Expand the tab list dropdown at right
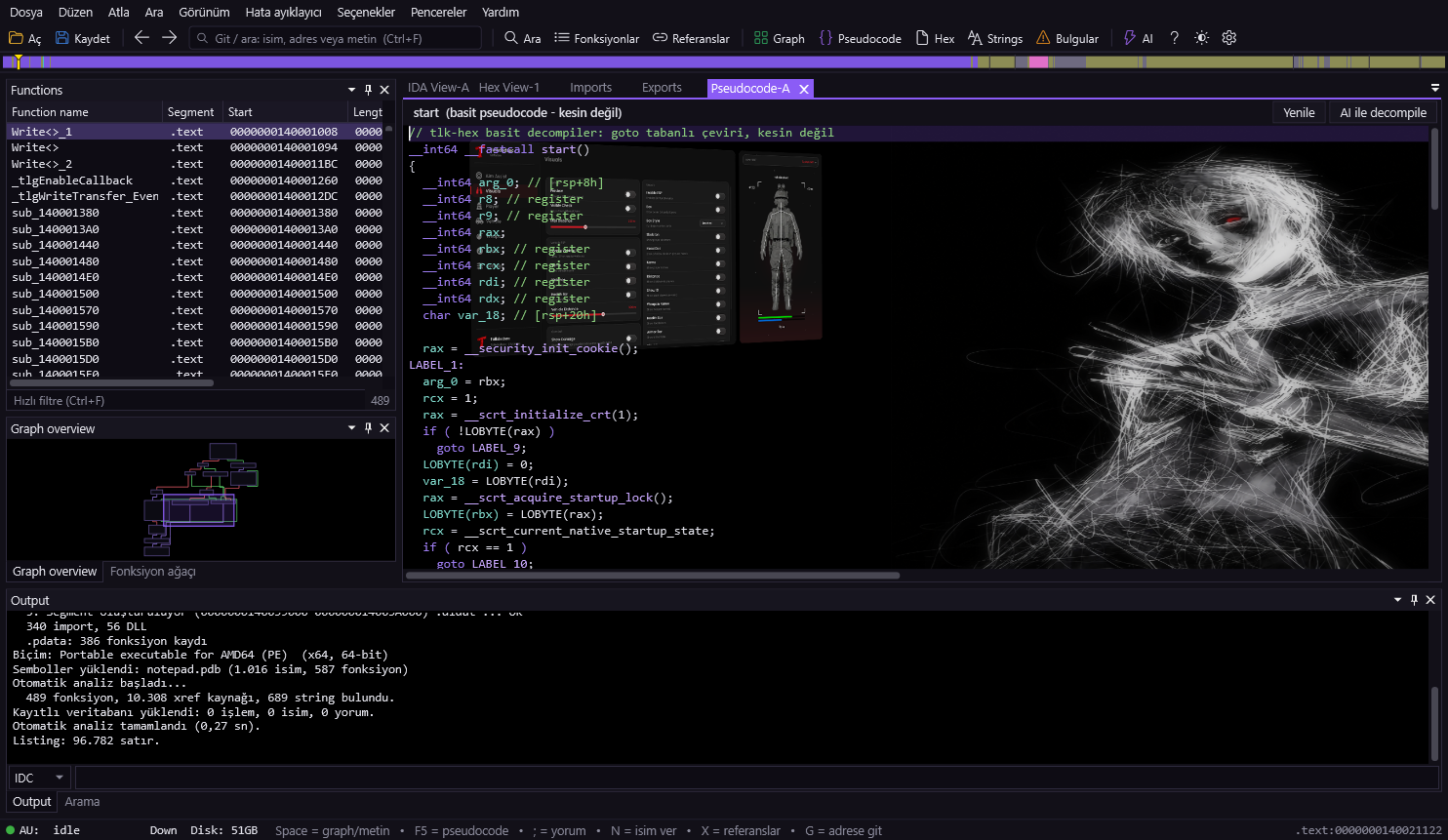The width and height of the screenshot is (1448, 840). pyautogui.click(x=1434, y=88)
